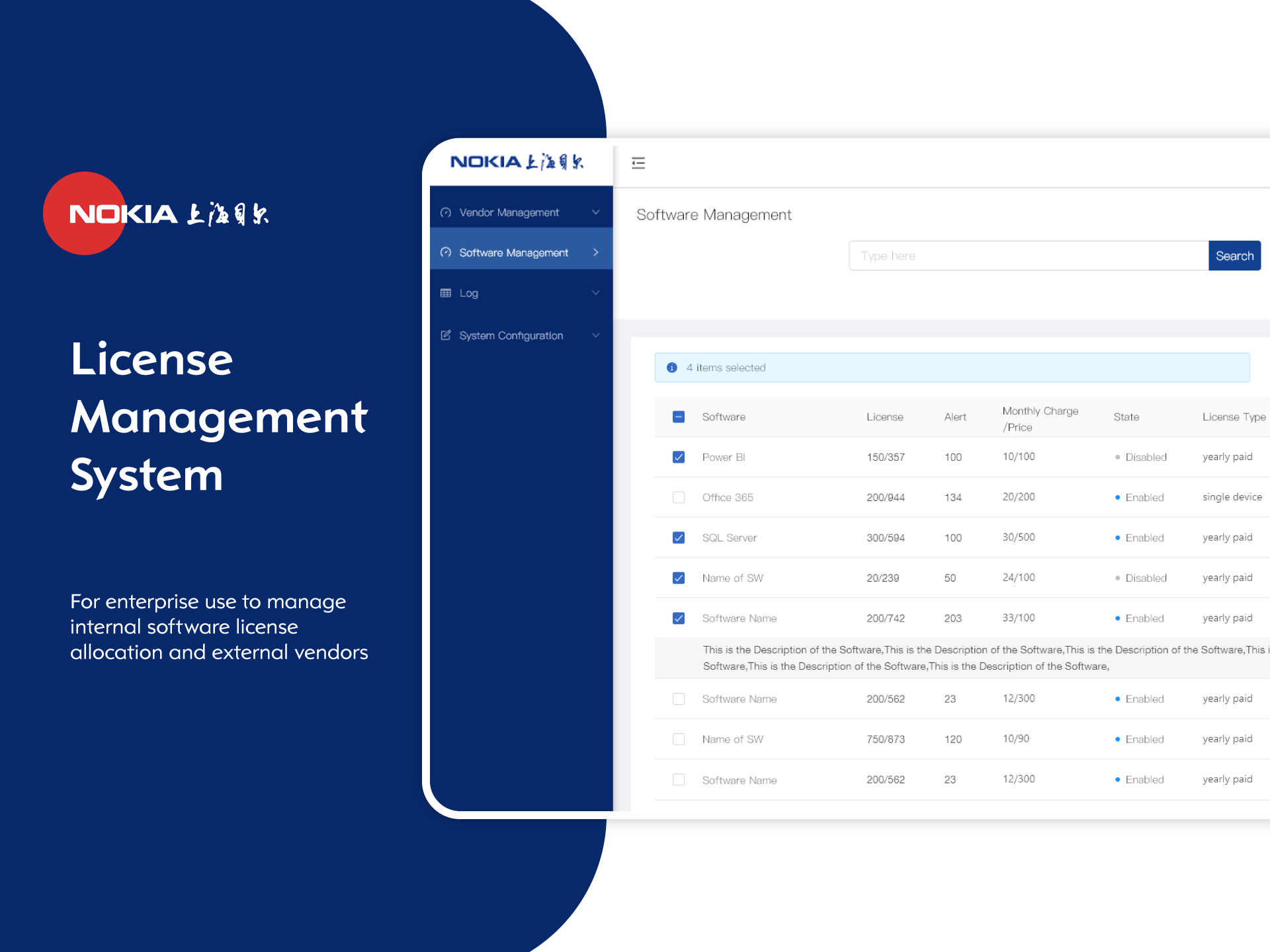Expand the System Configuration chevron
This screenshot has height=952, width=1270.
pos(596,335)
